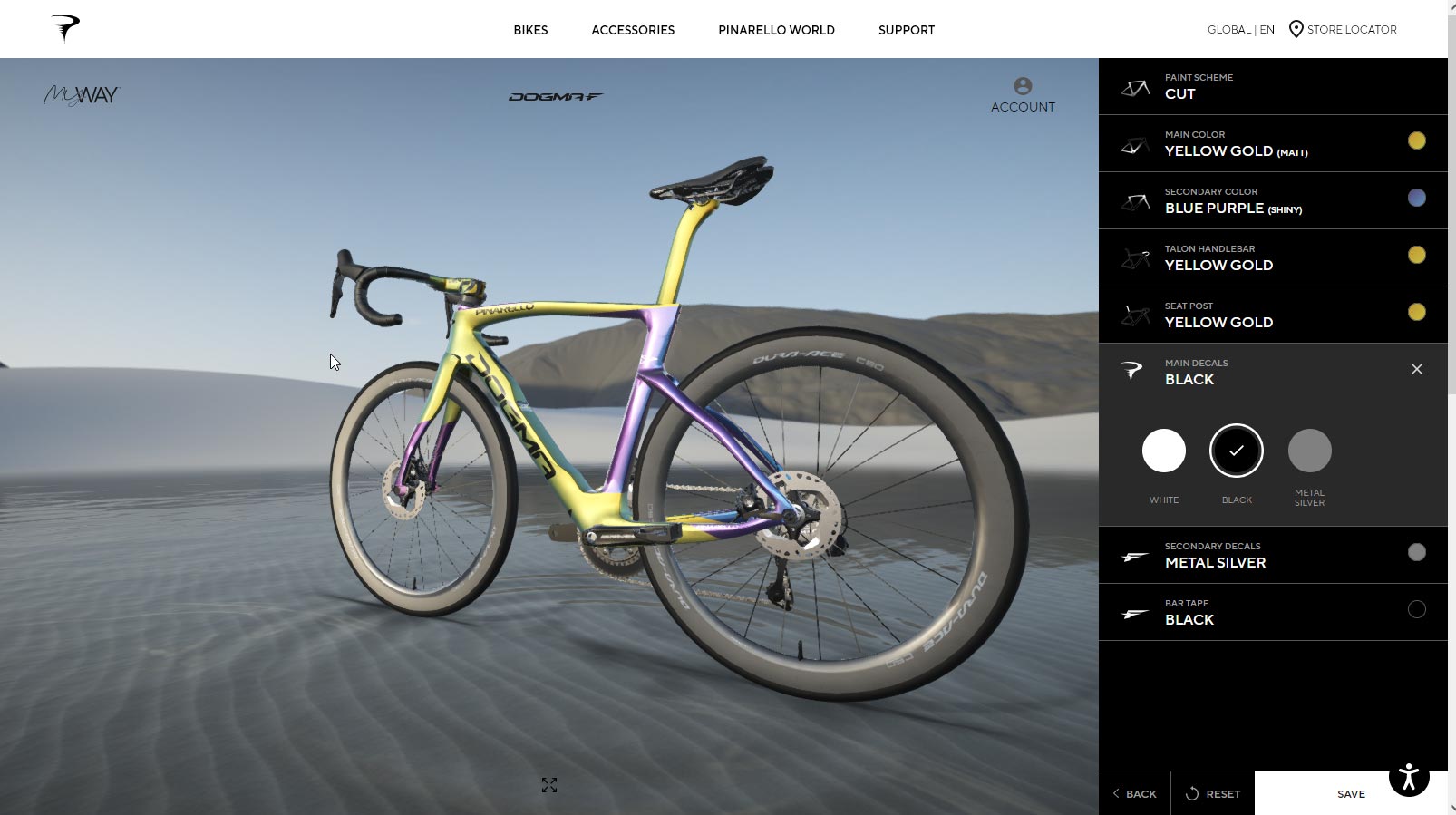Image resolution: width=1456 pixels, height=815 pixels.
Task: Click the Pinarello logo icon
Action: pyautogui.click(x=65, y=28)
